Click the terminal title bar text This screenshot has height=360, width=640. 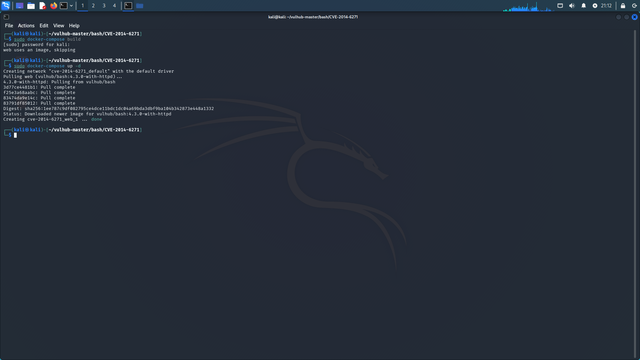(313, 17)
